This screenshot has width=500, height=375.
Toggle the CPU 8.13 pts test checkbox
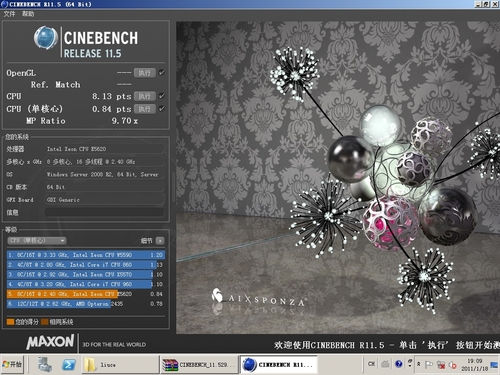(x=162, y=96)
